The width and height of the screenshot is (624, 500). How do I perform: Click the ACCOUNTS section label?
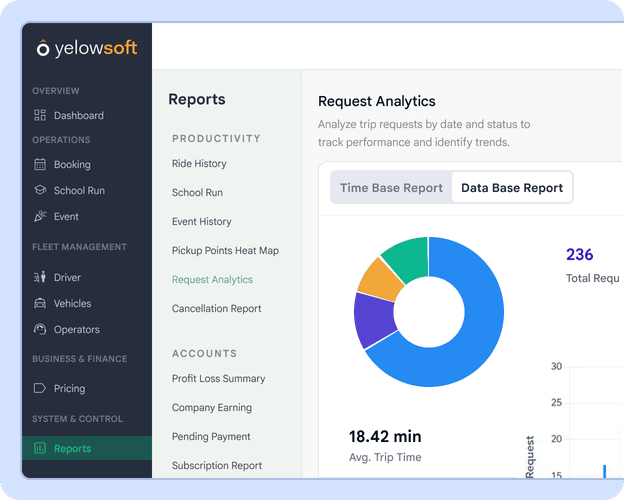[x=205, y=353]
